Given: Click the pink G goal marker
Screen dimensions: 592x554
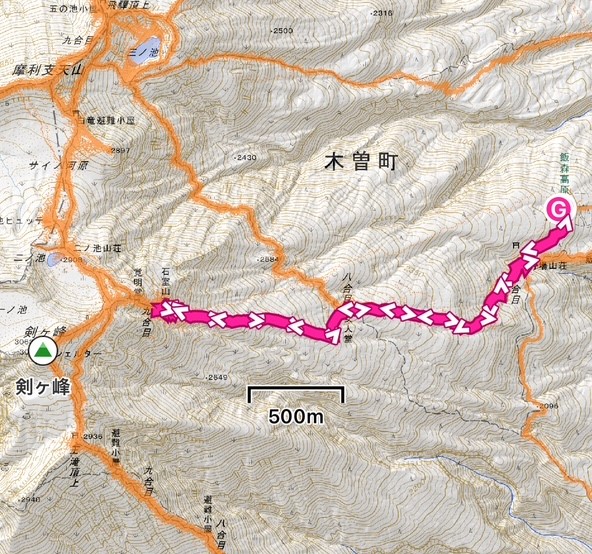Looking at the screenshot, I should pos(559,210).
